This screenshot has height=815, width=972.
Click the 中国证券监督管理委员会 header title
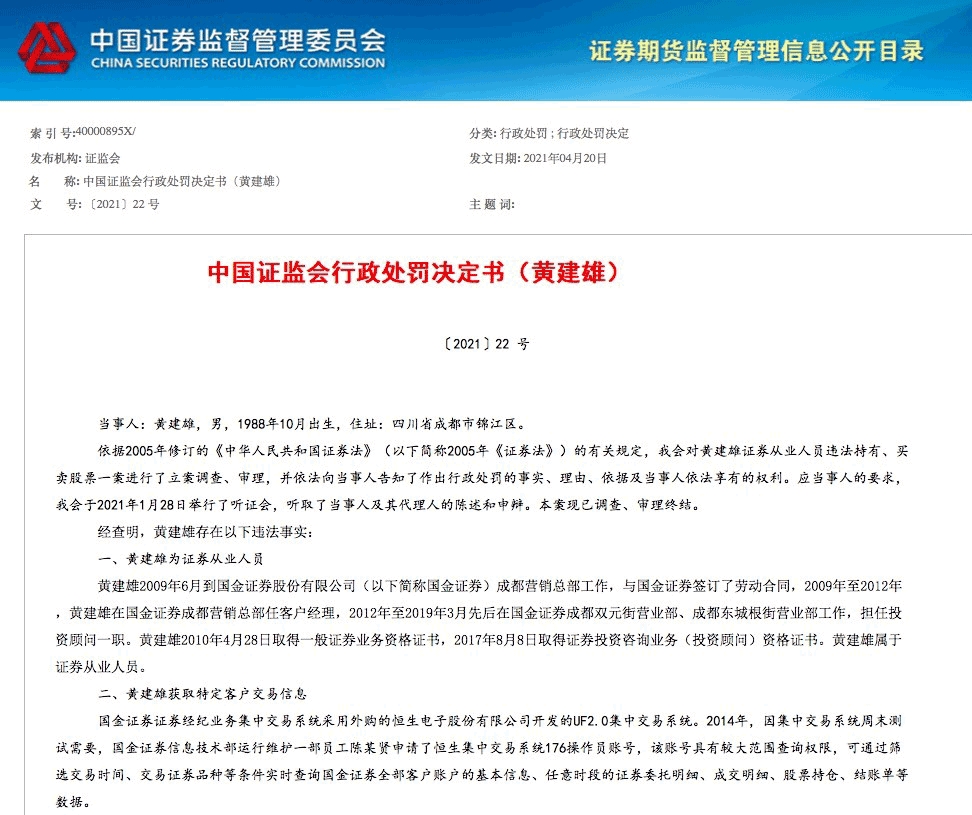(238, 40)
